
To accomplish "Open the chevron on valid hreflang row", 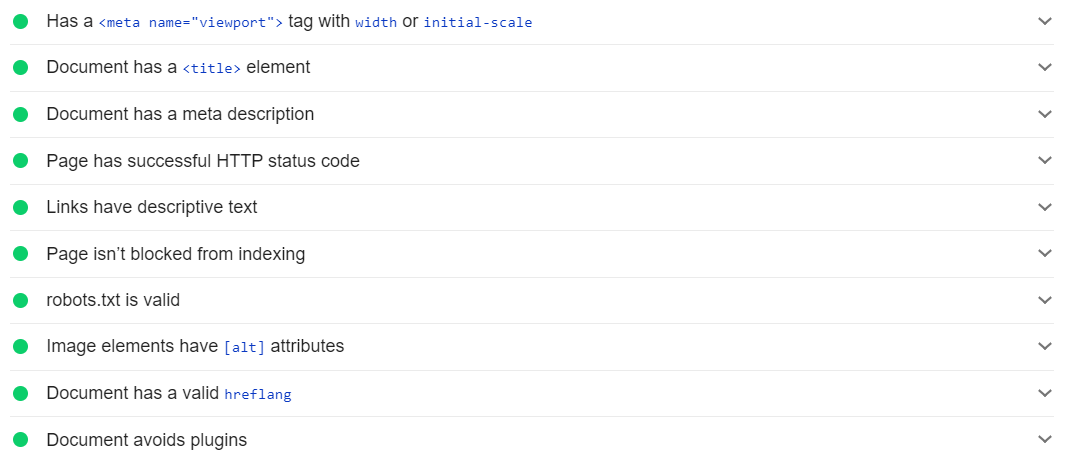I will coord(1045,393).
